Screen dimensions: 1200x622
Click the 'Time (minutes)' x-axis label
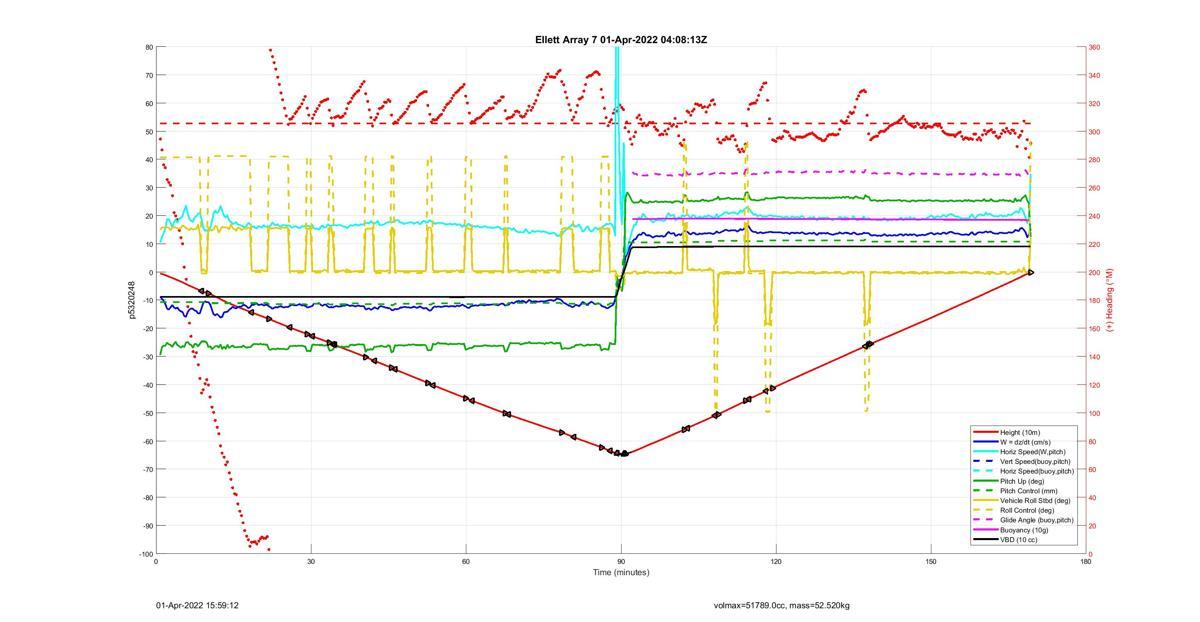coord(621,572)
